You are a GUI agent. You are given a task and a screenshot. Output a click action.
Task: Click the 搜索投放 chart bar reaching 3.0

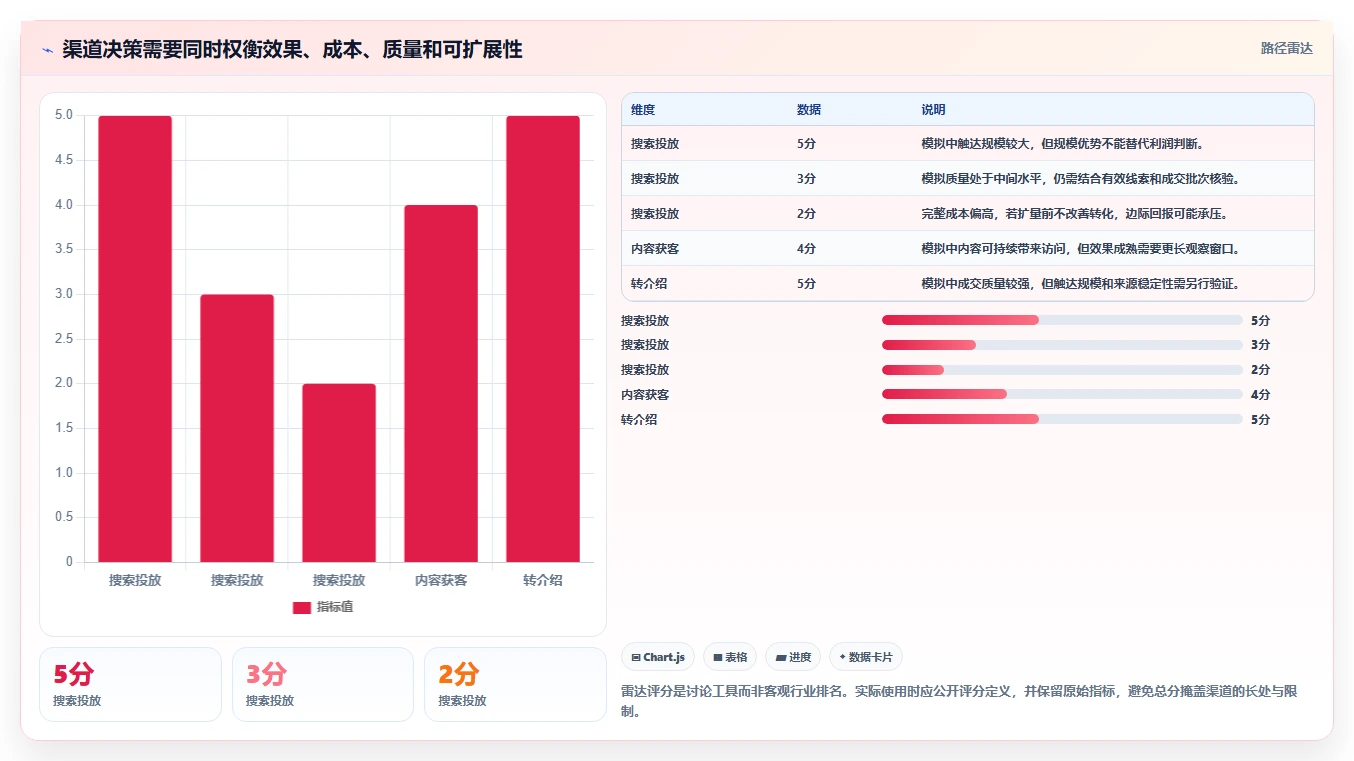[x=237, y=428]
